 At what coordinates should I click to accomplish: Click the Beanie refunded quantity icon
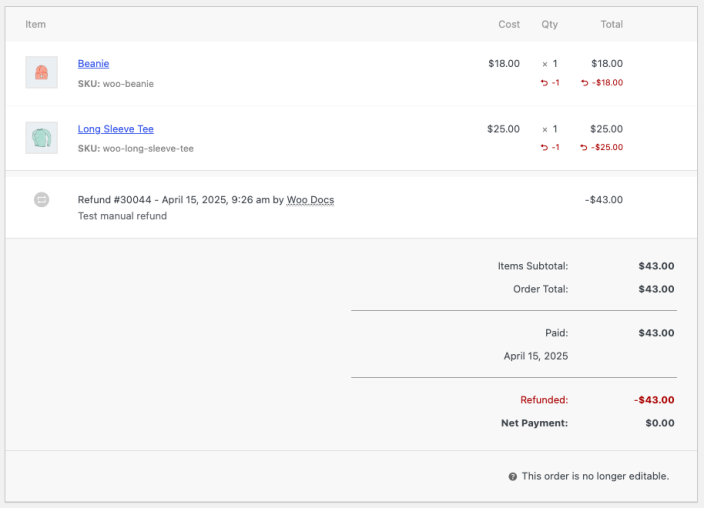(544, 83)
